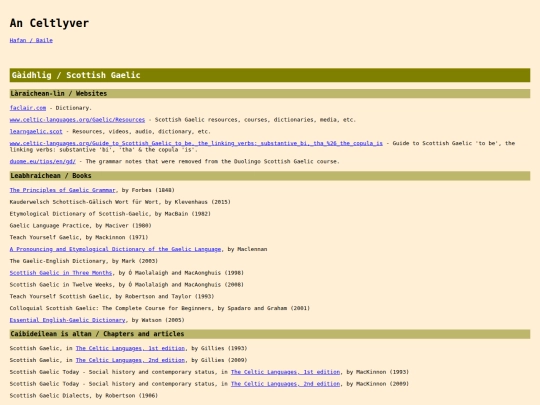Open the faclair.com dictionary link
The width and height of the screenshot is (540, 405).
click(28, 108)
